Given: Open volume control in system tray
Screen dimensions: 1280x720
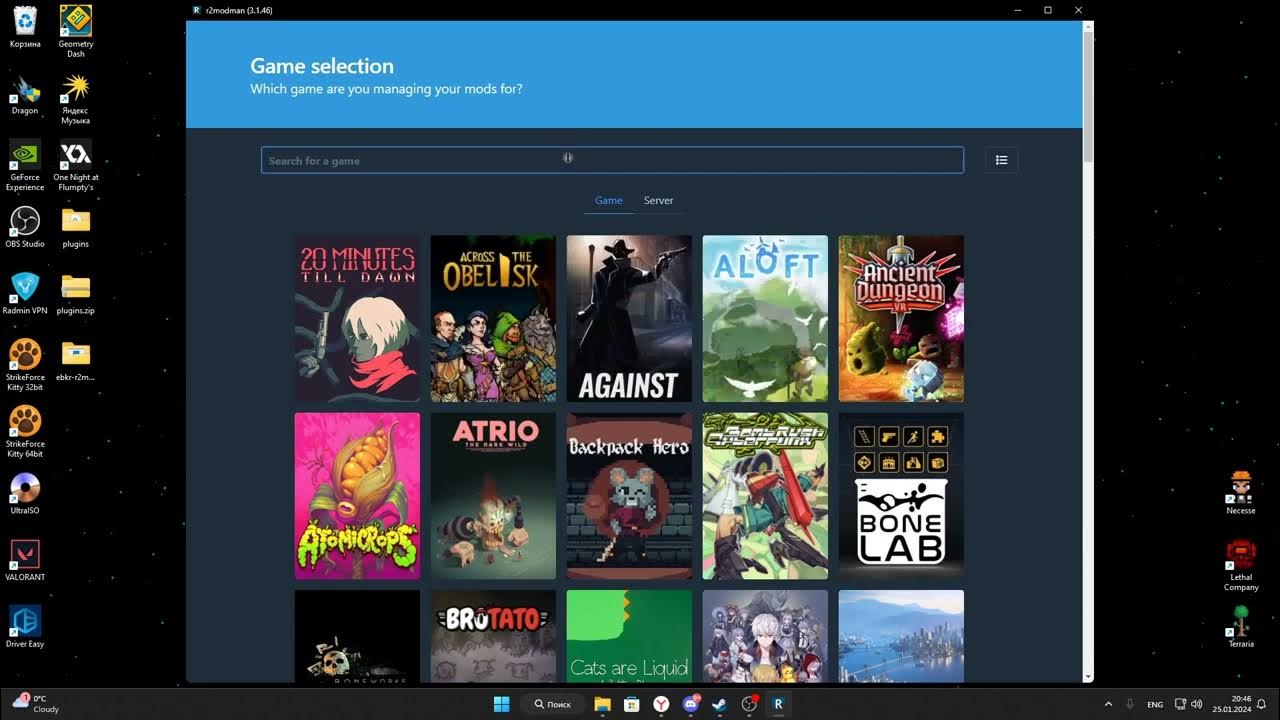Looking at the screenshot, I should 1197,704.
